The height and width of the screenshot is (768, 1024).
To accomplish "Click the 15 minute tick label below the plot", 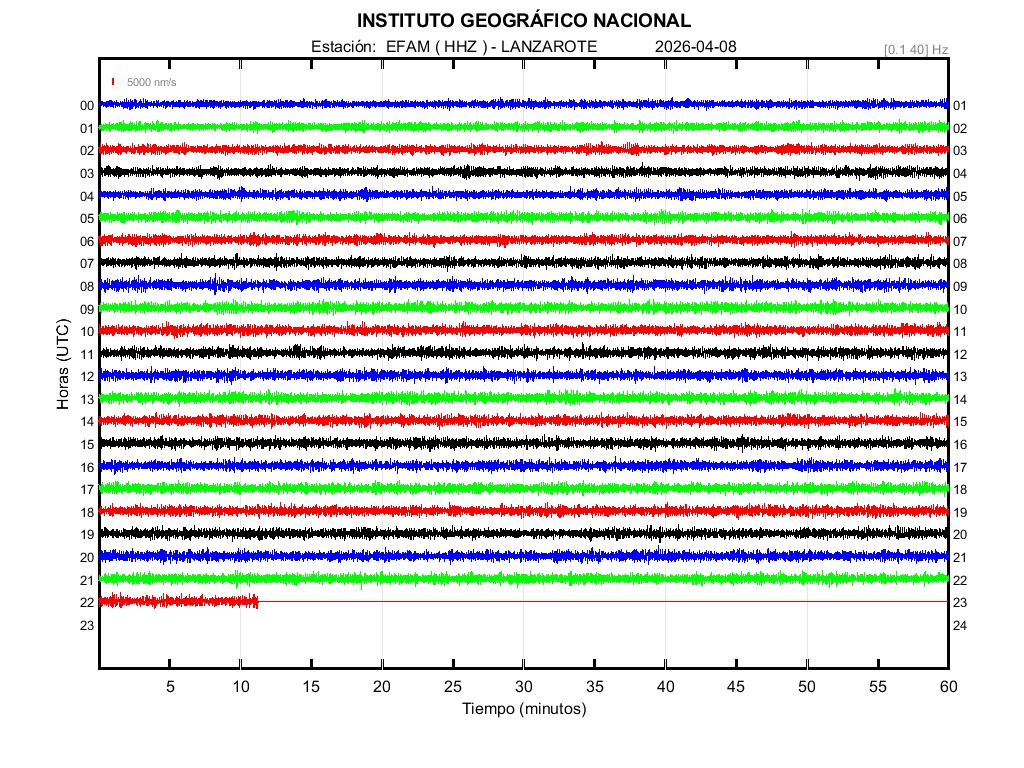I will pyautogui.click(x=312, y=686).
